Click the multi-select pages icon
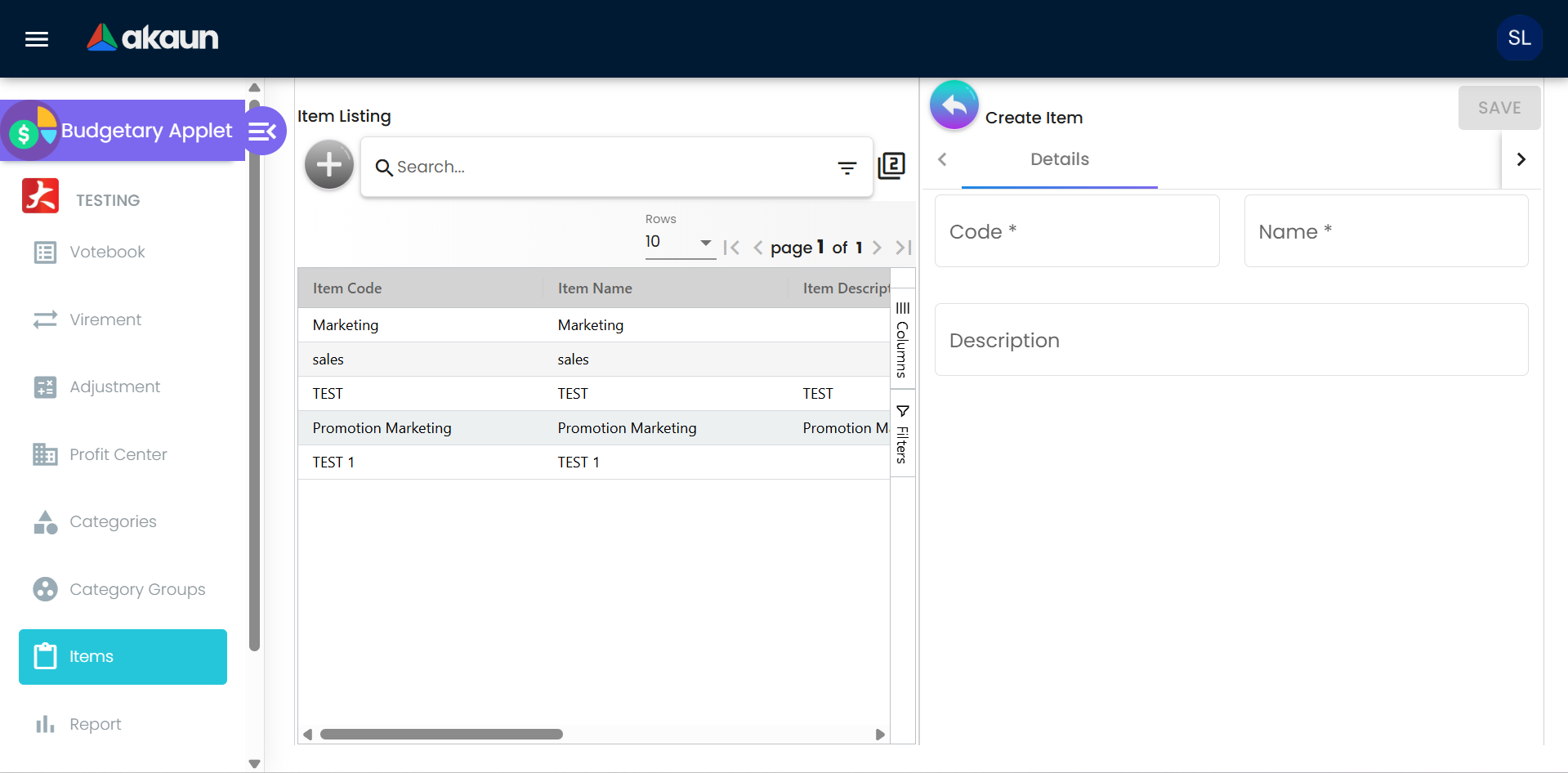This screenshot has height=773, width=1568. coord(891,166)
